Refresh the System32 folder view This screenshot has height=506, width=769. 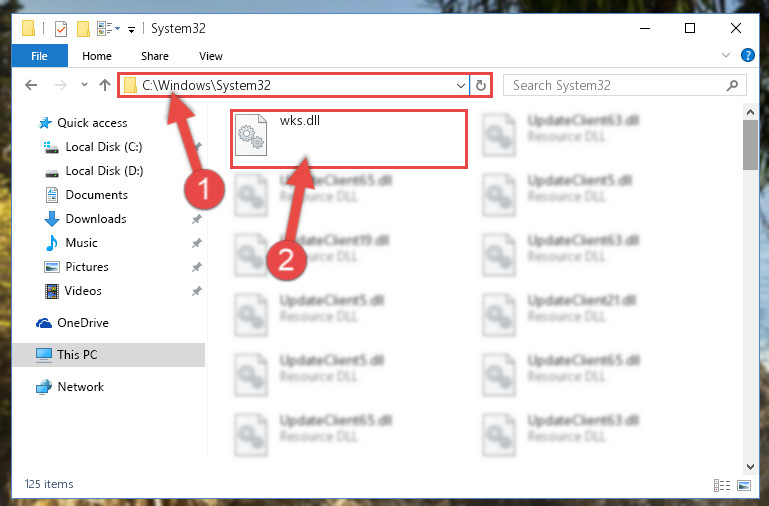481,85
